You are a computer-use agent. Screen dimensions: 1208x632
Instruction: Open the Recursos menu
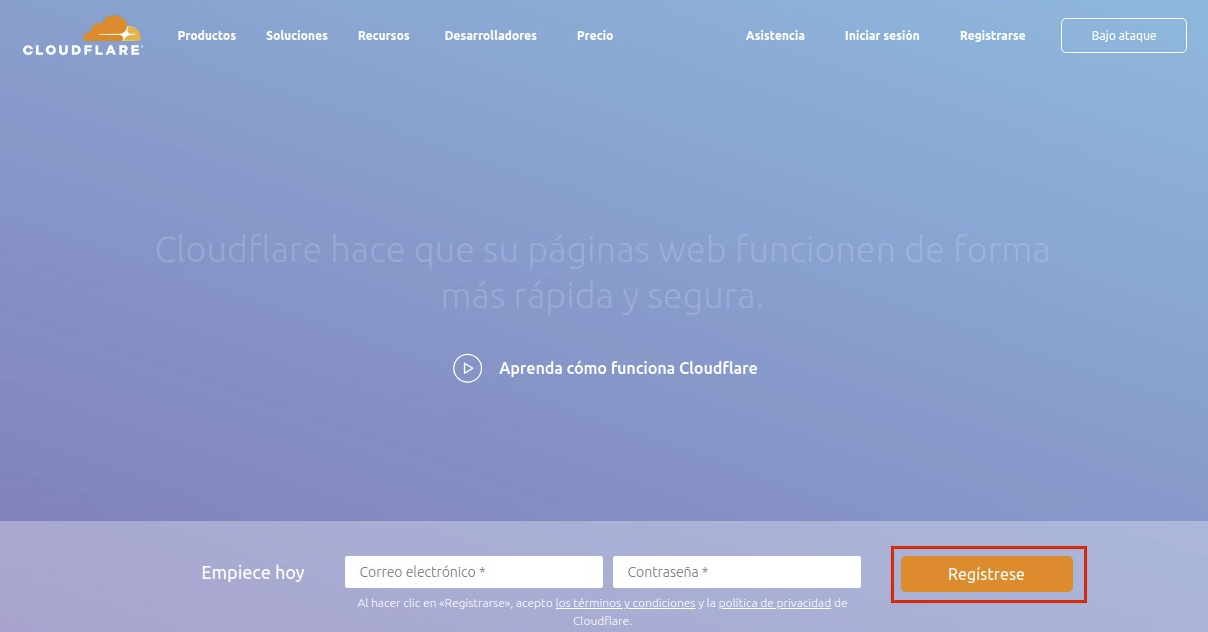(384, 35)
